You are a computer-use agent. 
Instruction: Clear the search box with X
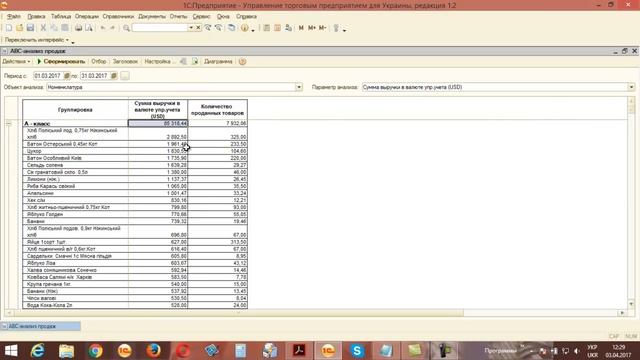pos(198,28)
